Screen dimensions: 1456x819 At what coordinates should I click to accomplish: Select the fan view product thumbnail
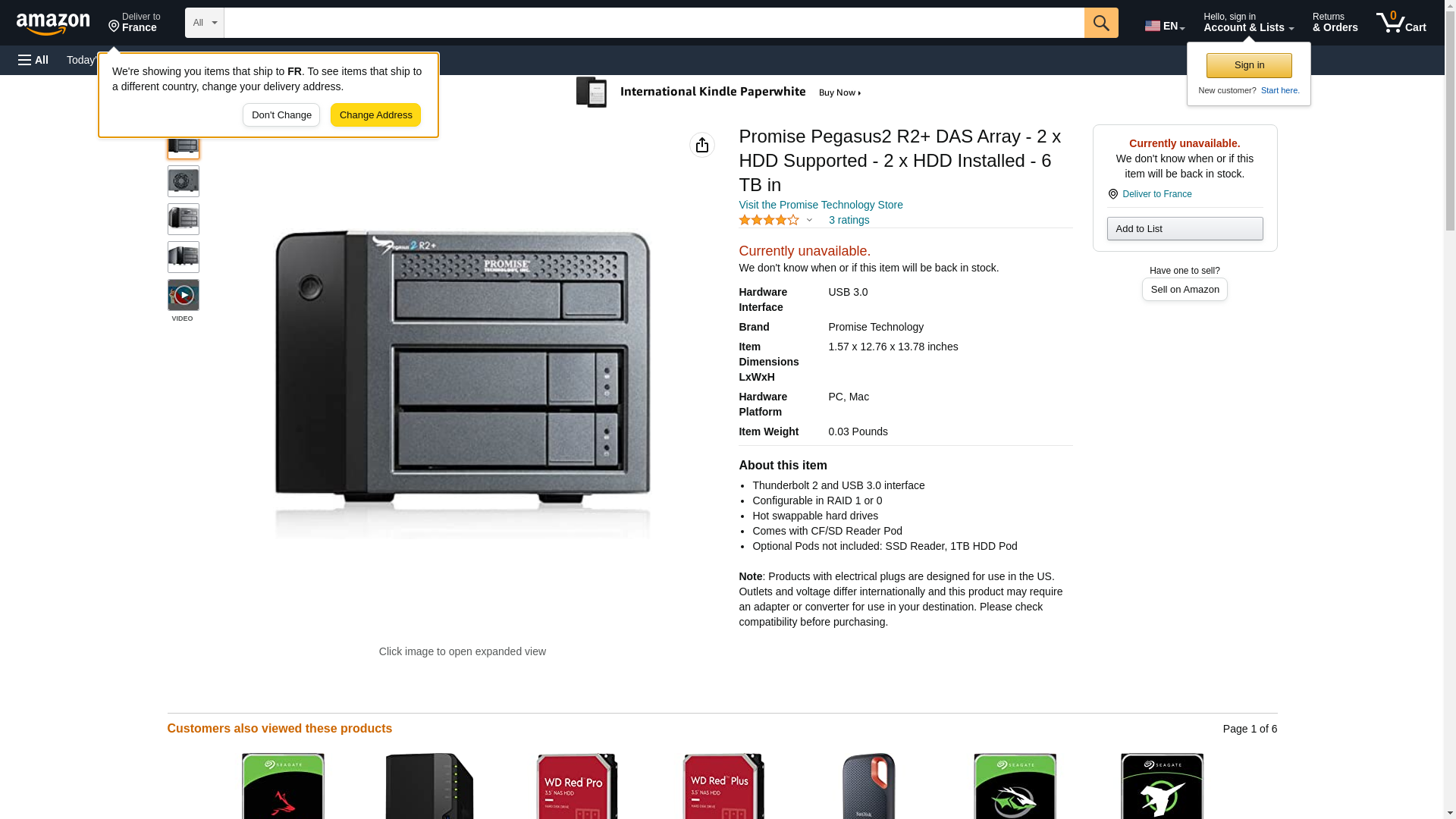point(183,182)
